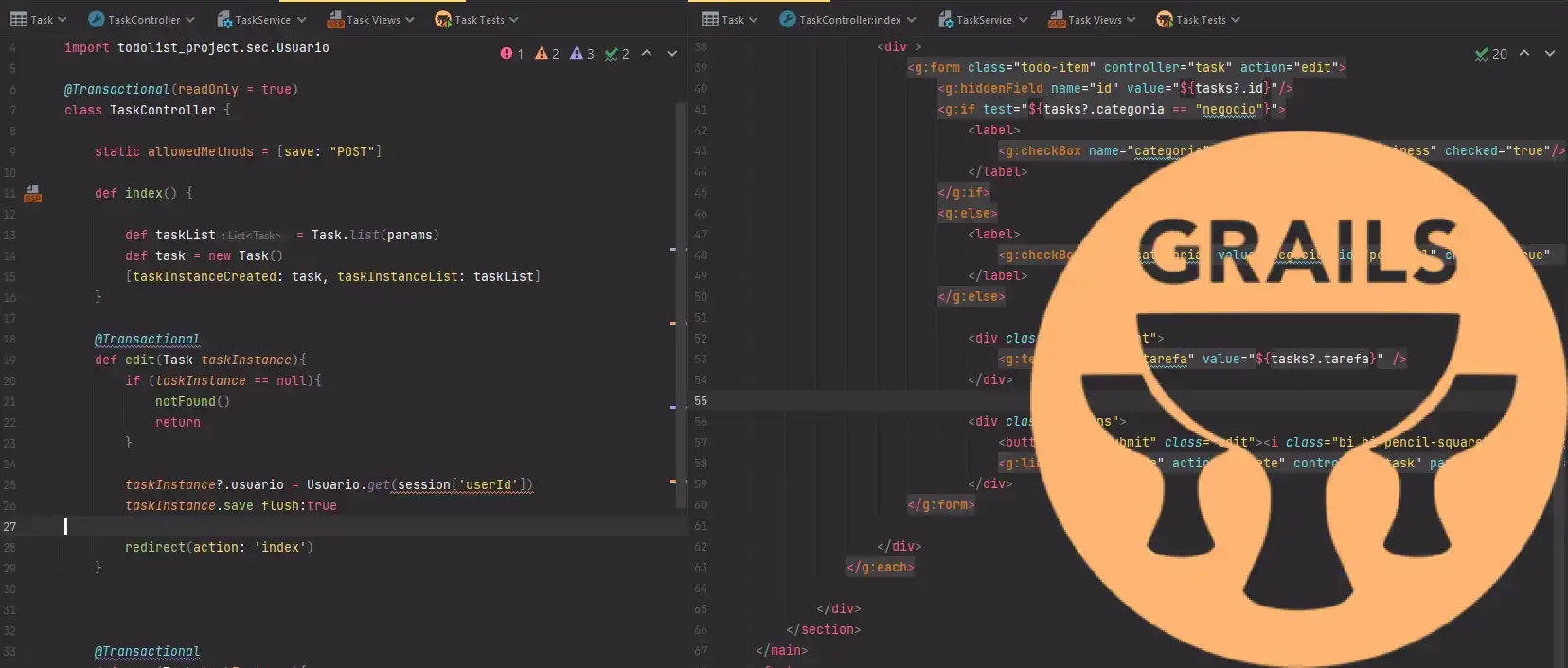Click "redirect(action: 'index')" line

pos(219,547)
